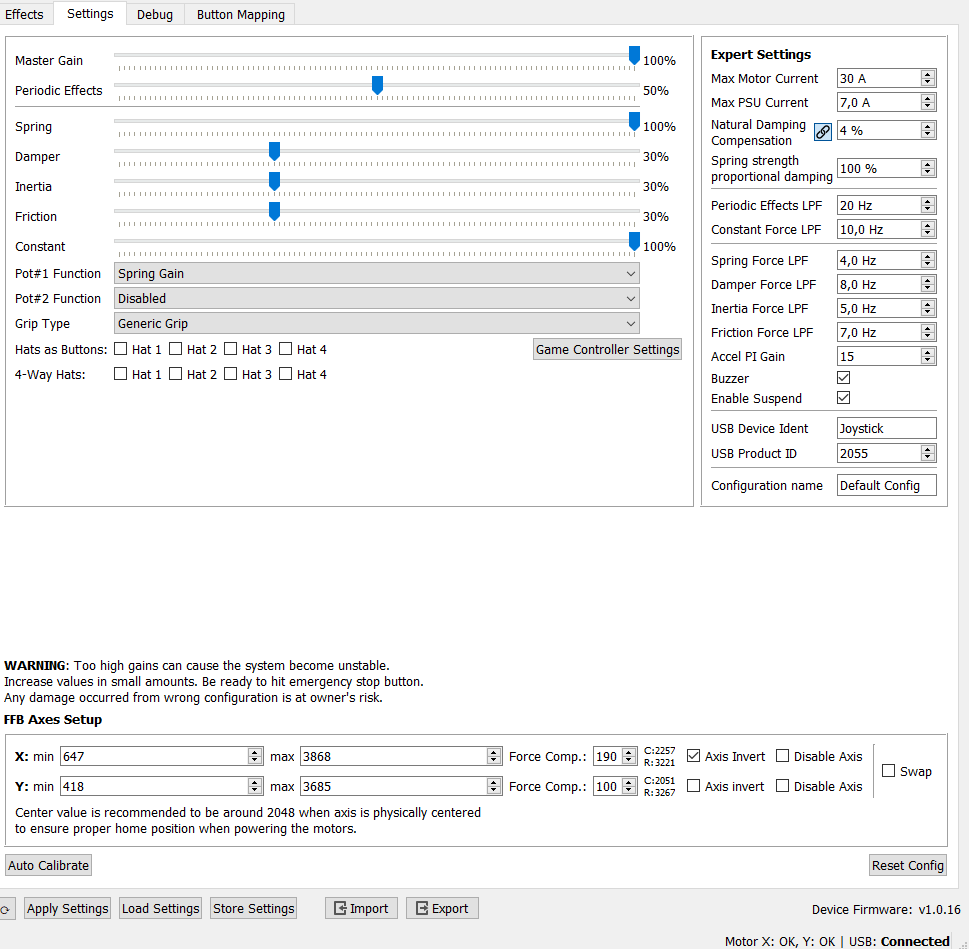The width and height of the screenshot is (969, 949).
Task: Click the Configuration name field
Action: [887, 486]
